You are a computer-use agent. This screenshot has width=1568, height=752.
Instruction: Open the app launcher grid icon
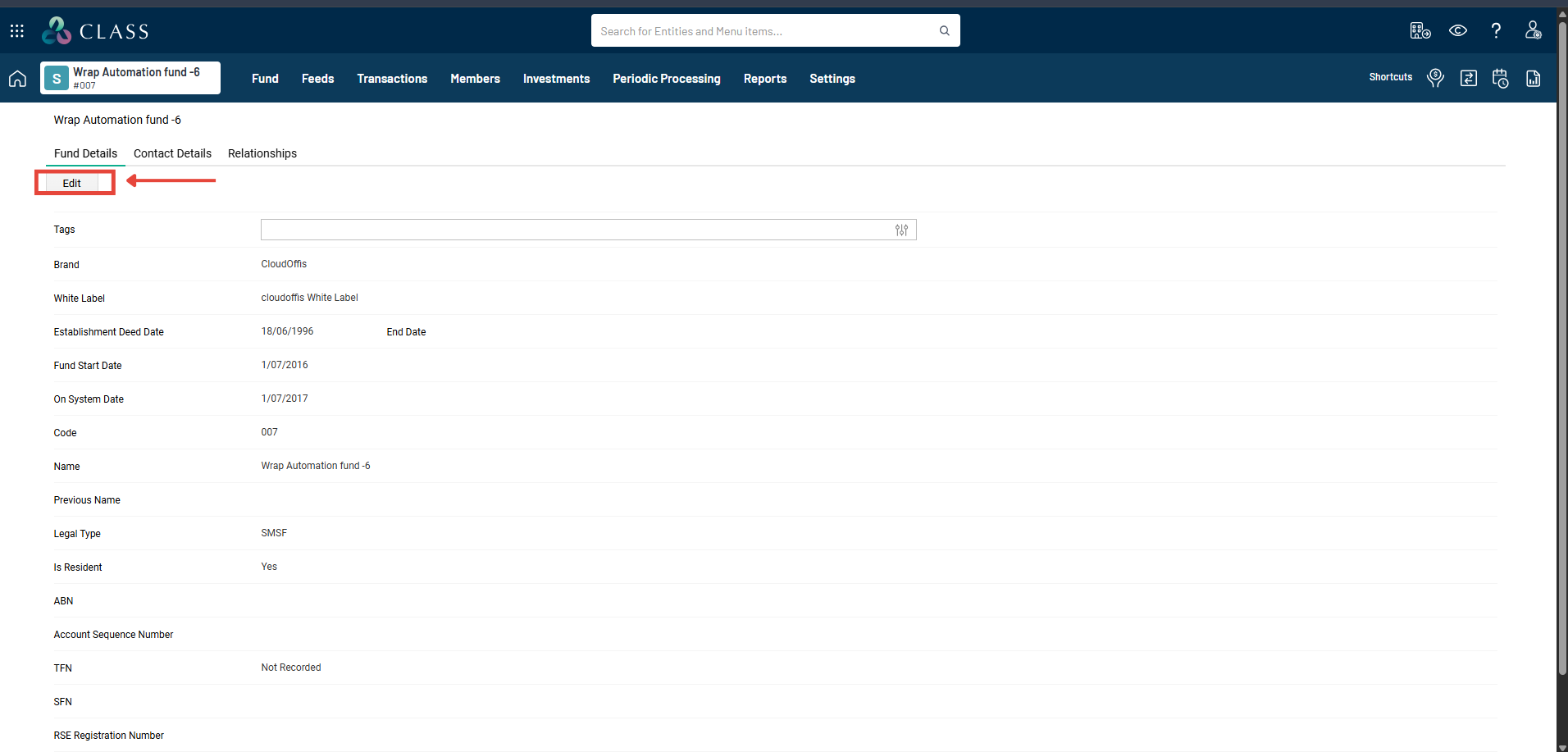[16, 31]
